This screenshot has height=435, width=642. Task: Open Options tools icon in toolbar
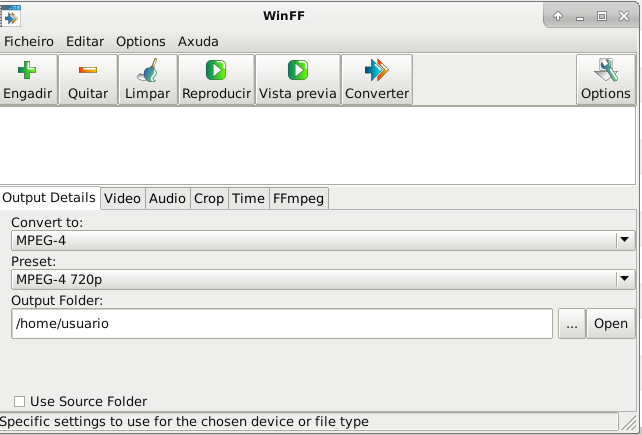click(605, 71)
